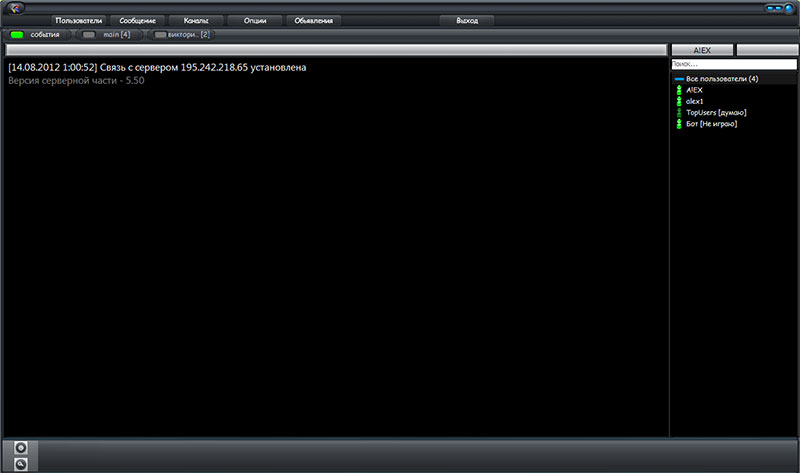
Task: Open the Объявления menu
Action: click(314, 20)
